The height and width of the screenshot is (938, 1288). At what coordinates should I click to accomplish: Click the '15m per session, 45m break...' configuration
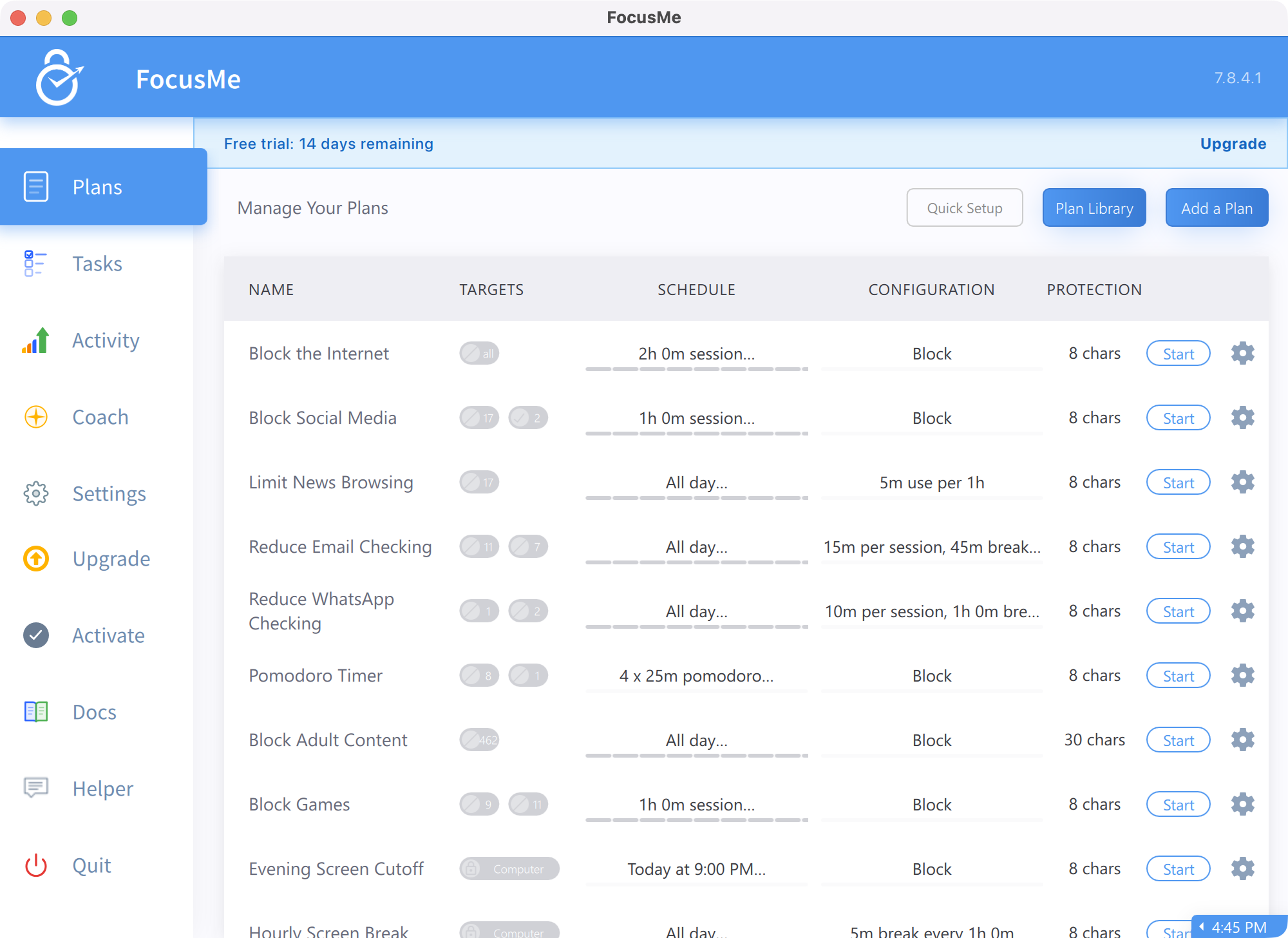pos(932,547)
